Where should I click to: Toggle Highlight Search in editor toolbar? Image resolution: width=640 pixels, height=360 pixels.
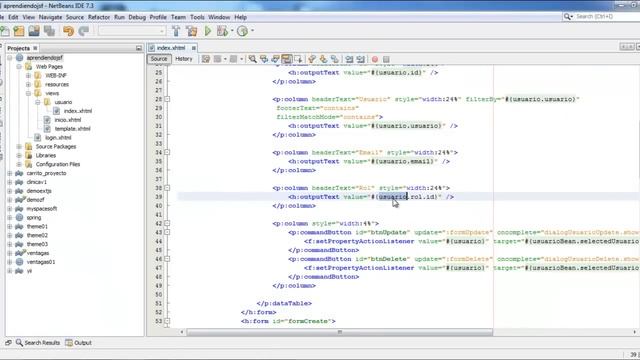(287, 59)
